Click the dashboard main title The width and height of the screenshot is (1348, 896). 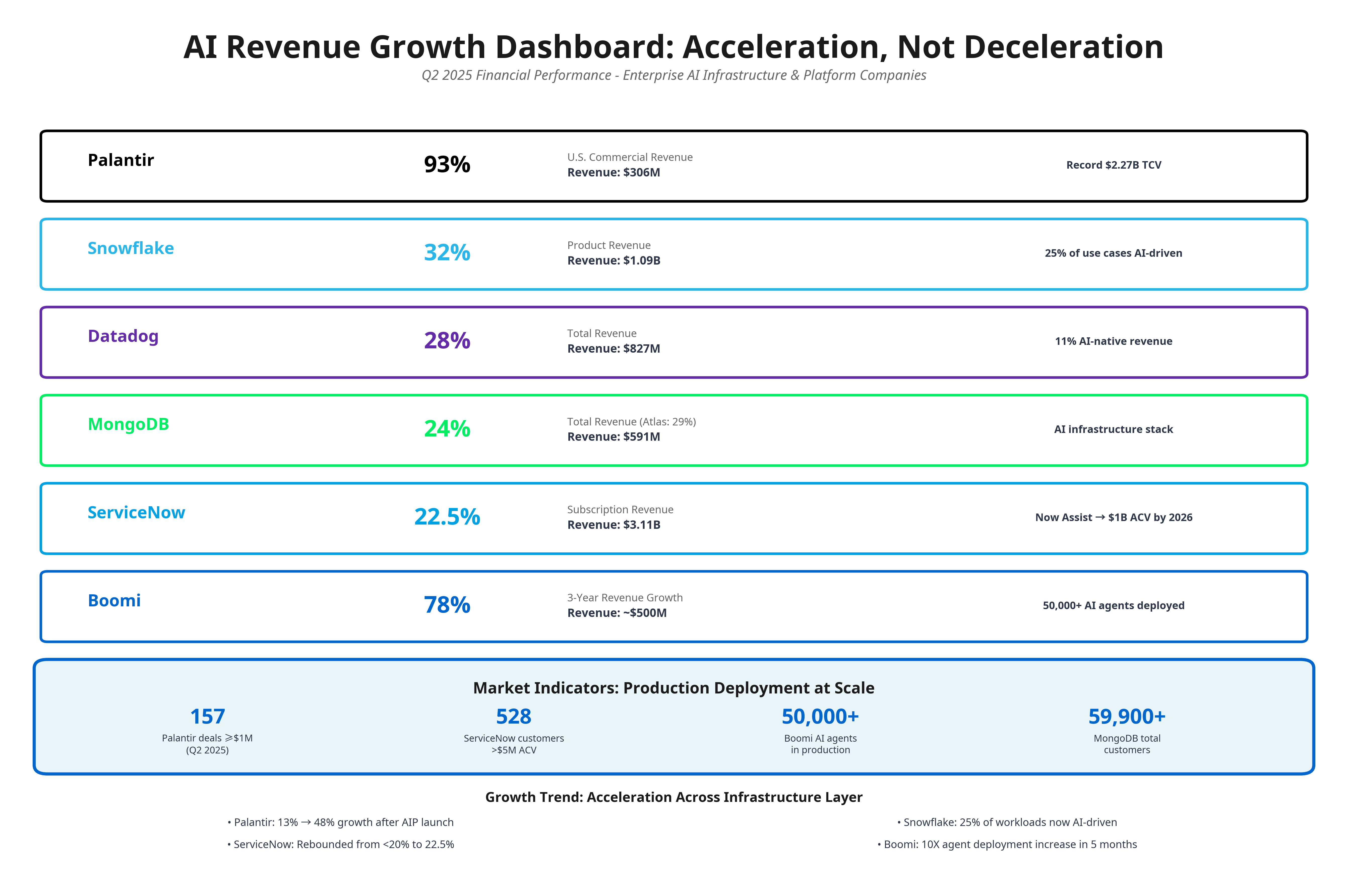pyautogui.click(x=673, y=47)
